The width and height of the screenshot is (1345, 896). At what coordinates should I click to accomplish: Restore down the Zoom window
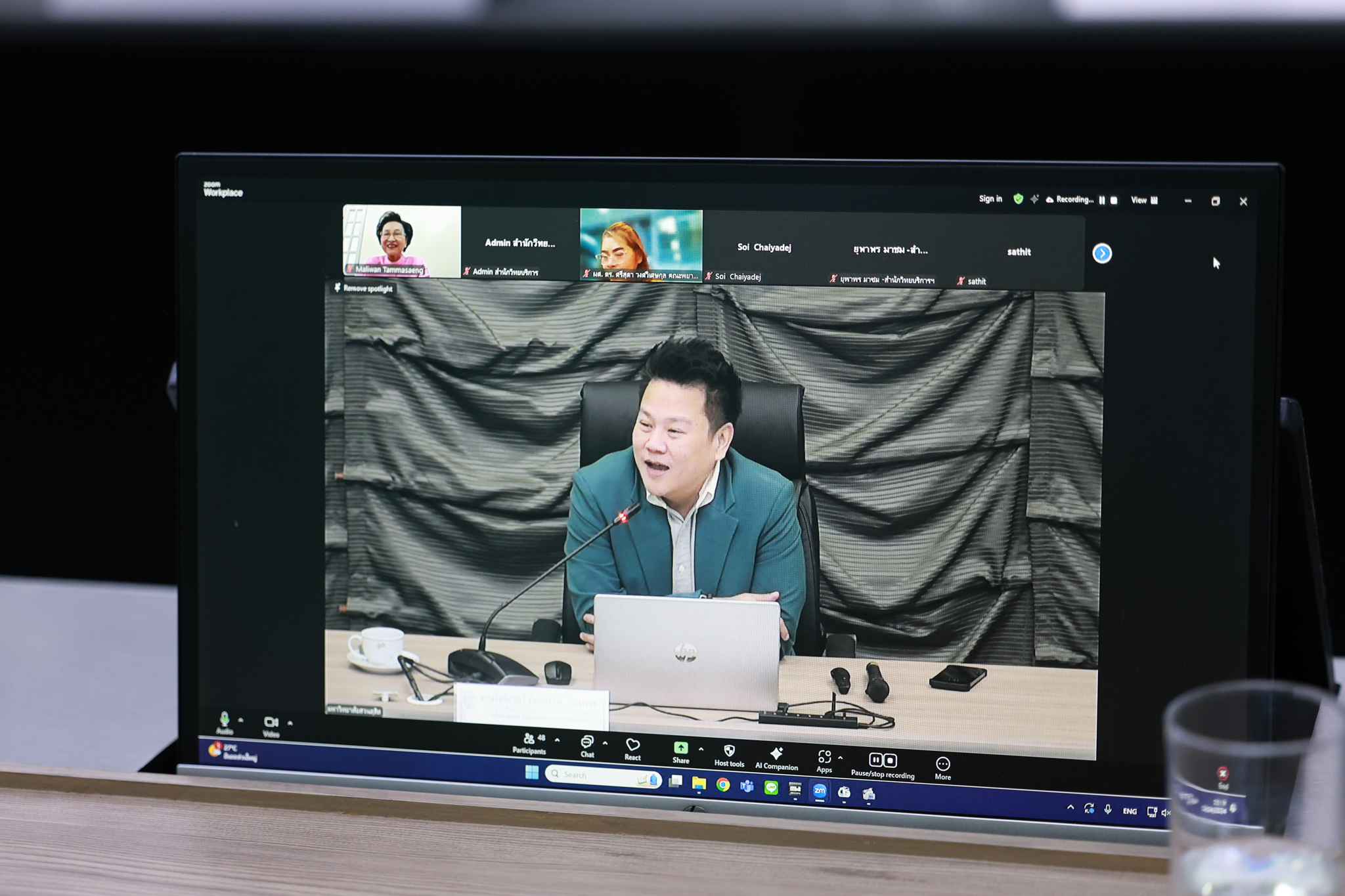1216,202
